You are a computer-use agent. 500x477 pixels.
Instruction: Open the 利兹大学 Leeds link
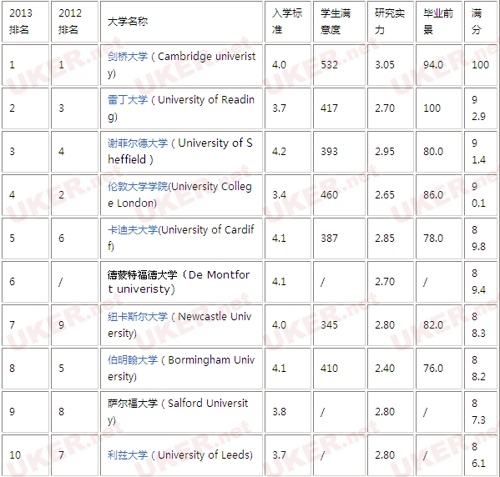tap(127, 455)
